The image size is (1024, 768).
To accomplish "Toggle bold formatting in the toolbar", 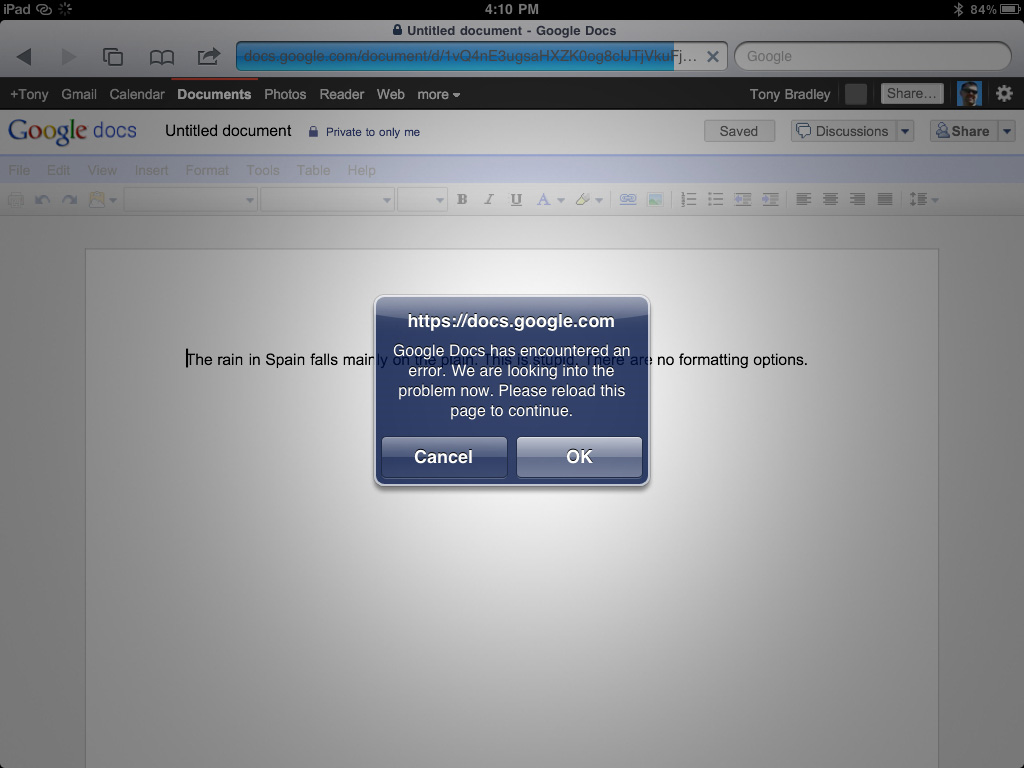I will point(461,199).
